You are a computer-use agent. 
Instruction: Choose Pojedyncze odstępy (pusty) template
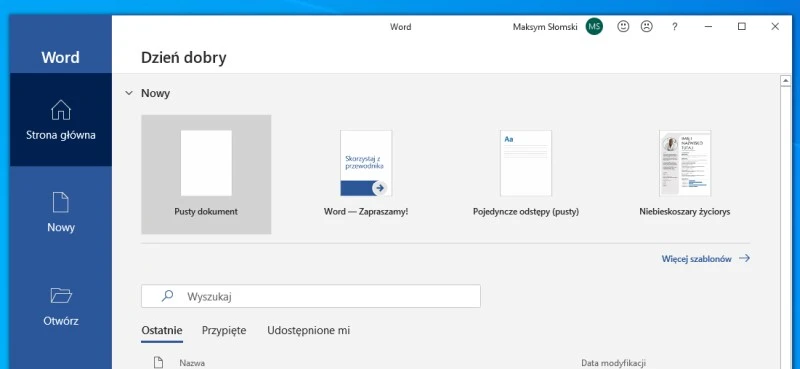click(526, 175)
